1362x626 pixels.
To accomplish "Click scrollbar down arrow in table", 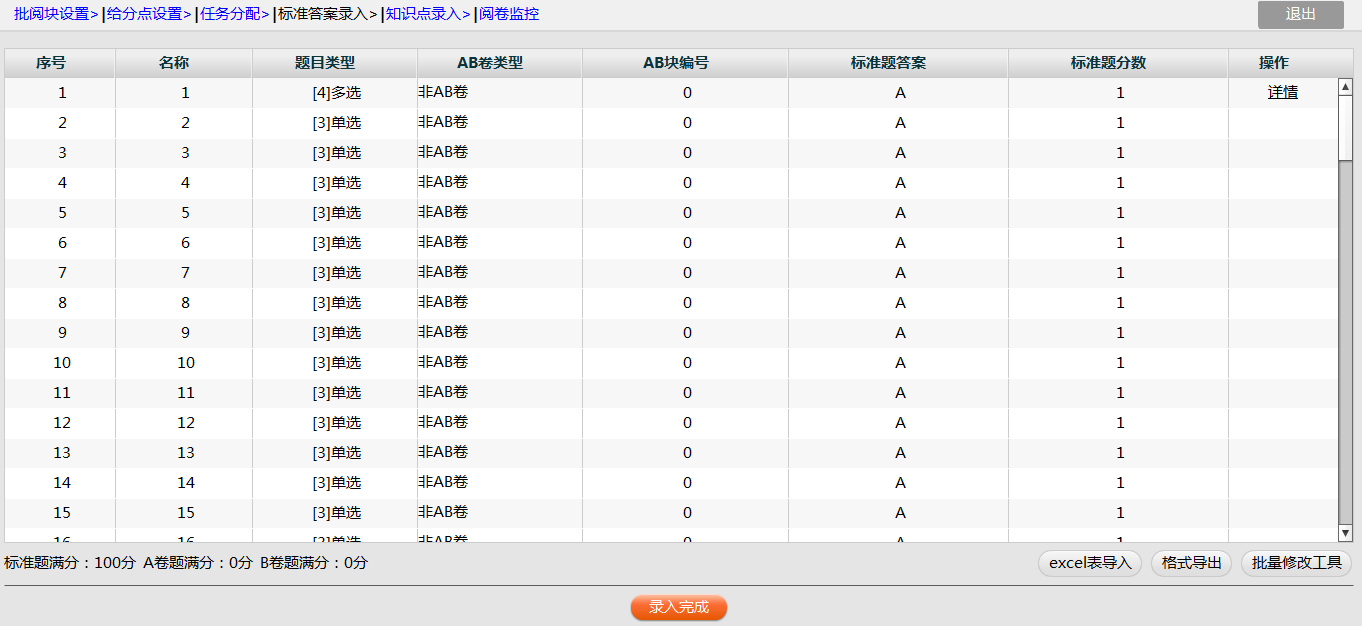I will pyautogui.click(x=1345, y=533).
